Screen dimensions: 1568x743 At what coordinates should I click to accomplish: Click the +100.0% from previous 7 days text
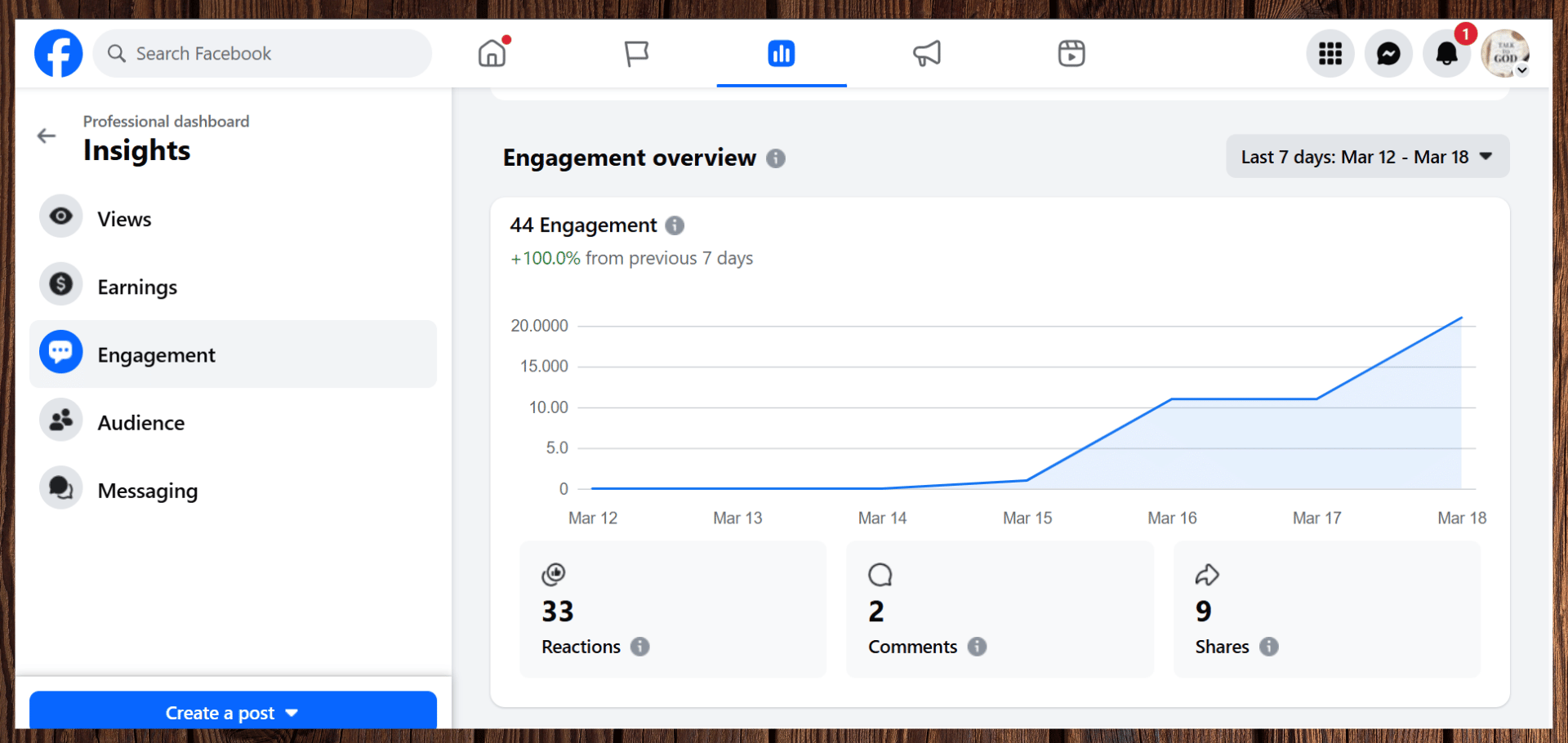click(632, 258)
